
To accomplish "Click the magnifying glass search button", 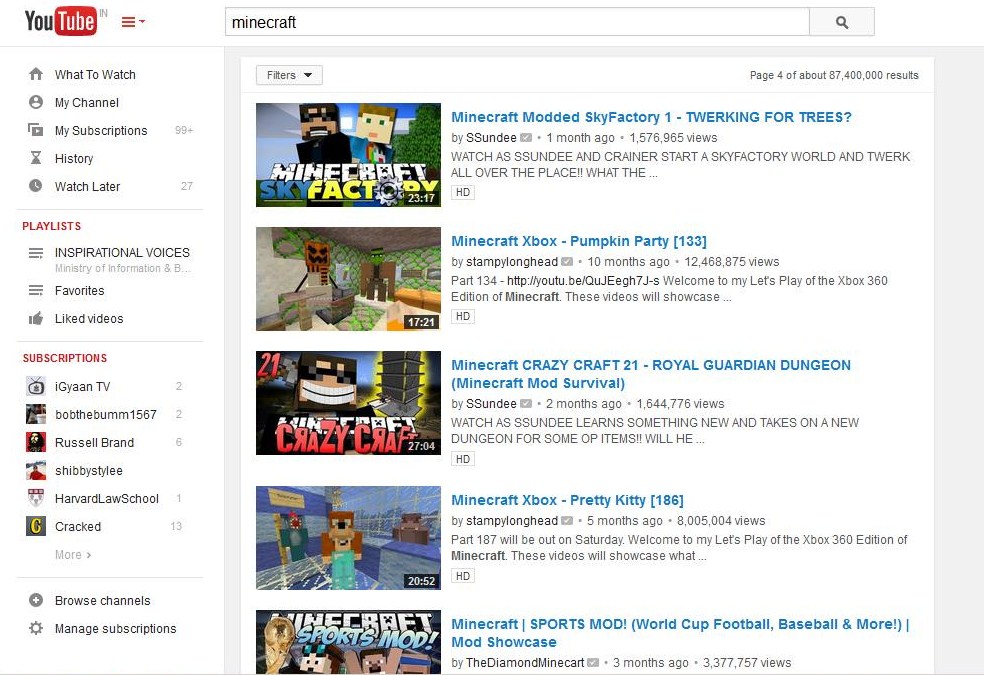I will coord(841,22).
